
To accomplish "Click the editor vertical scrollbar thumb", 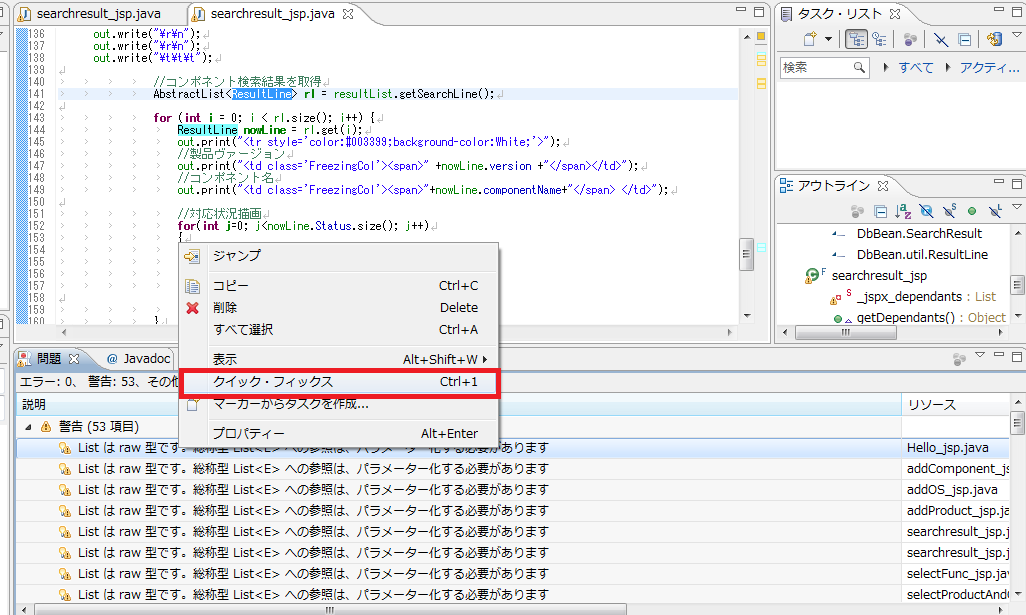I will [x=747, y=255].
